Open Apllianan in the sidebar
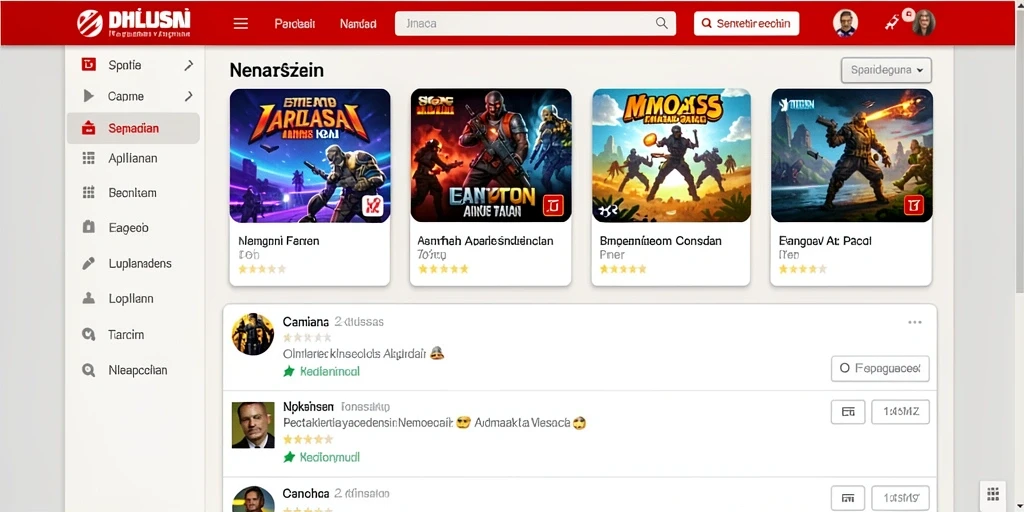1024x512 pixels. coord(133,158)
